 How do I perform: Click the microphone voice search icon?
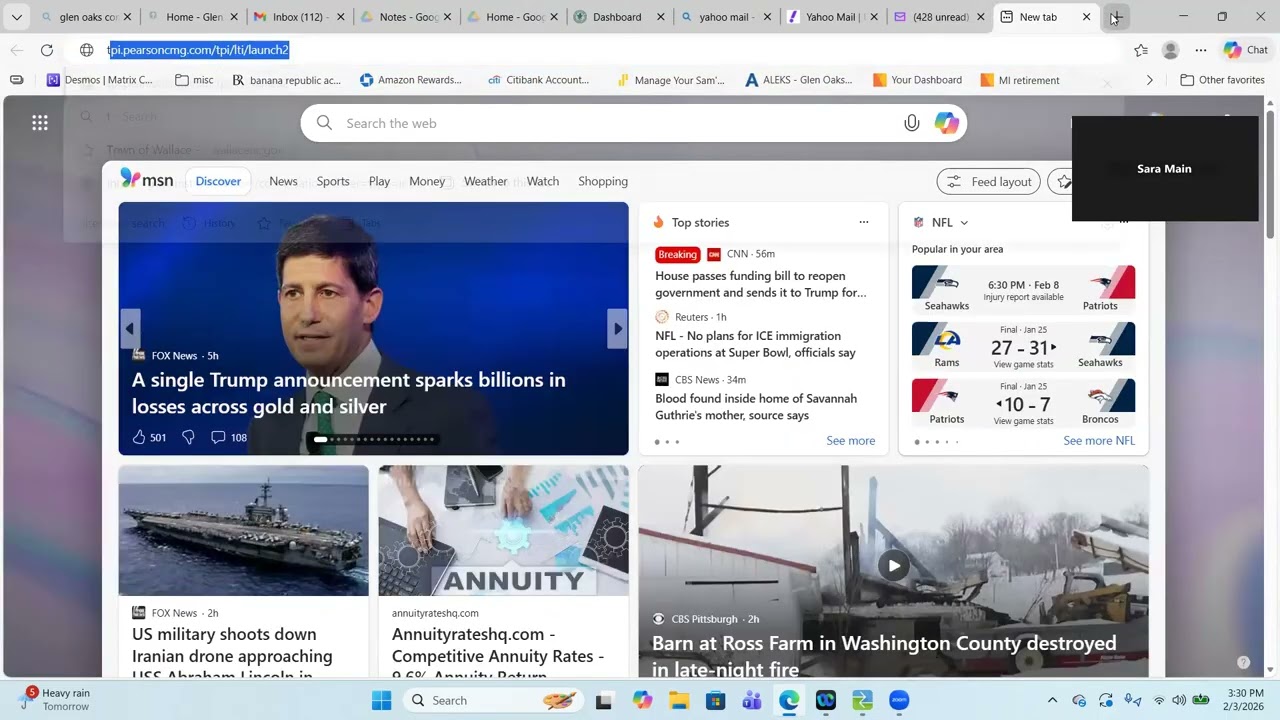911,123
